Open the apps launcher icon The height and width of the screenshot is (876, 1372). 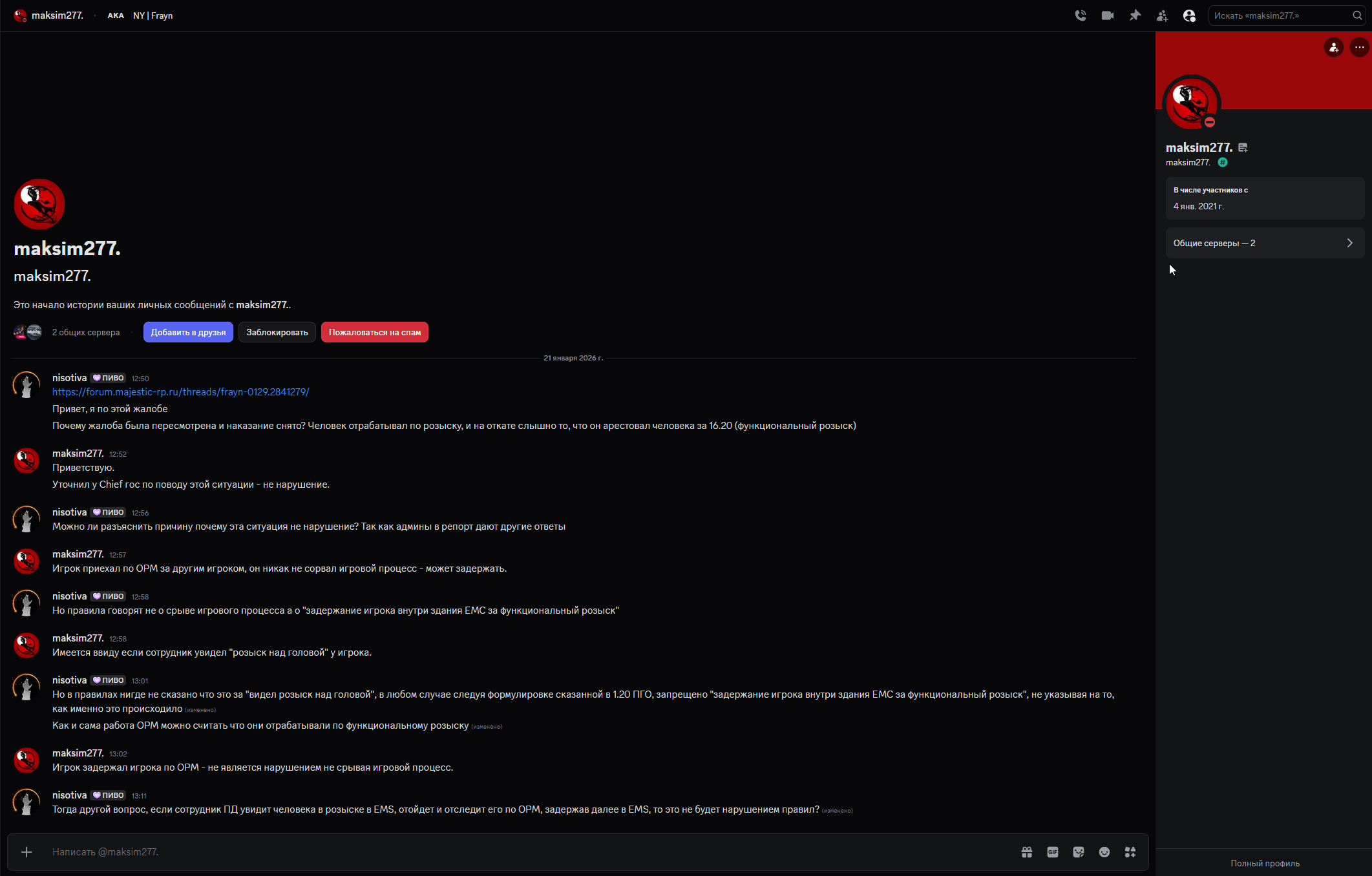click(1130, 852)
